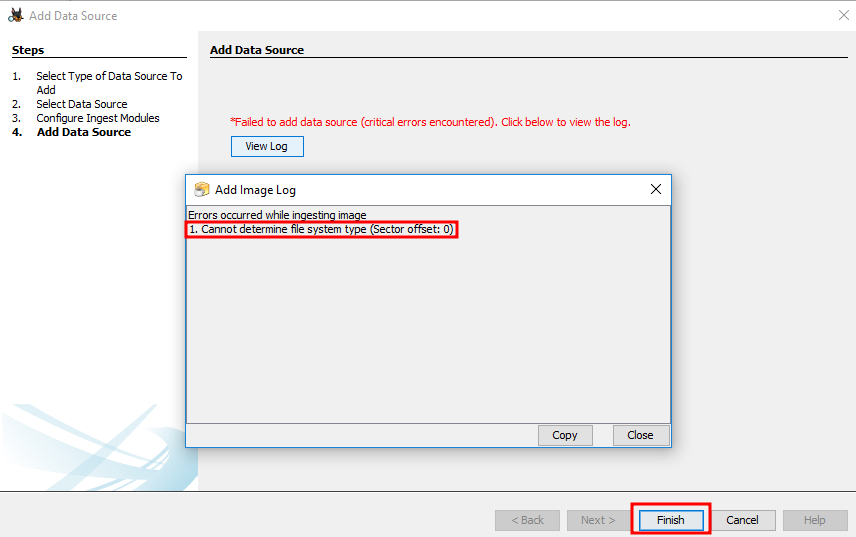Click the red failed to add data source message

click(430, 122)
